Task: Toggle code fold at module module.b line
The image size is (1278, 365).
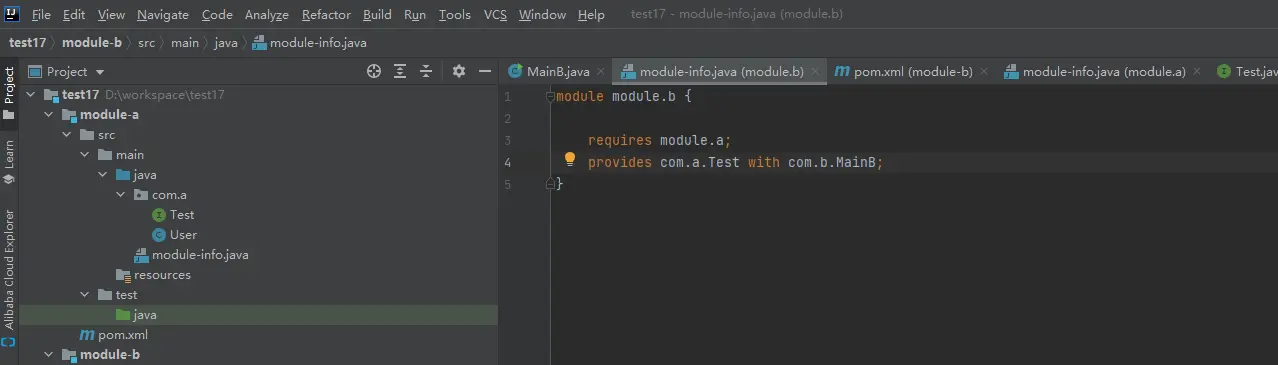Action: [550, 97]
